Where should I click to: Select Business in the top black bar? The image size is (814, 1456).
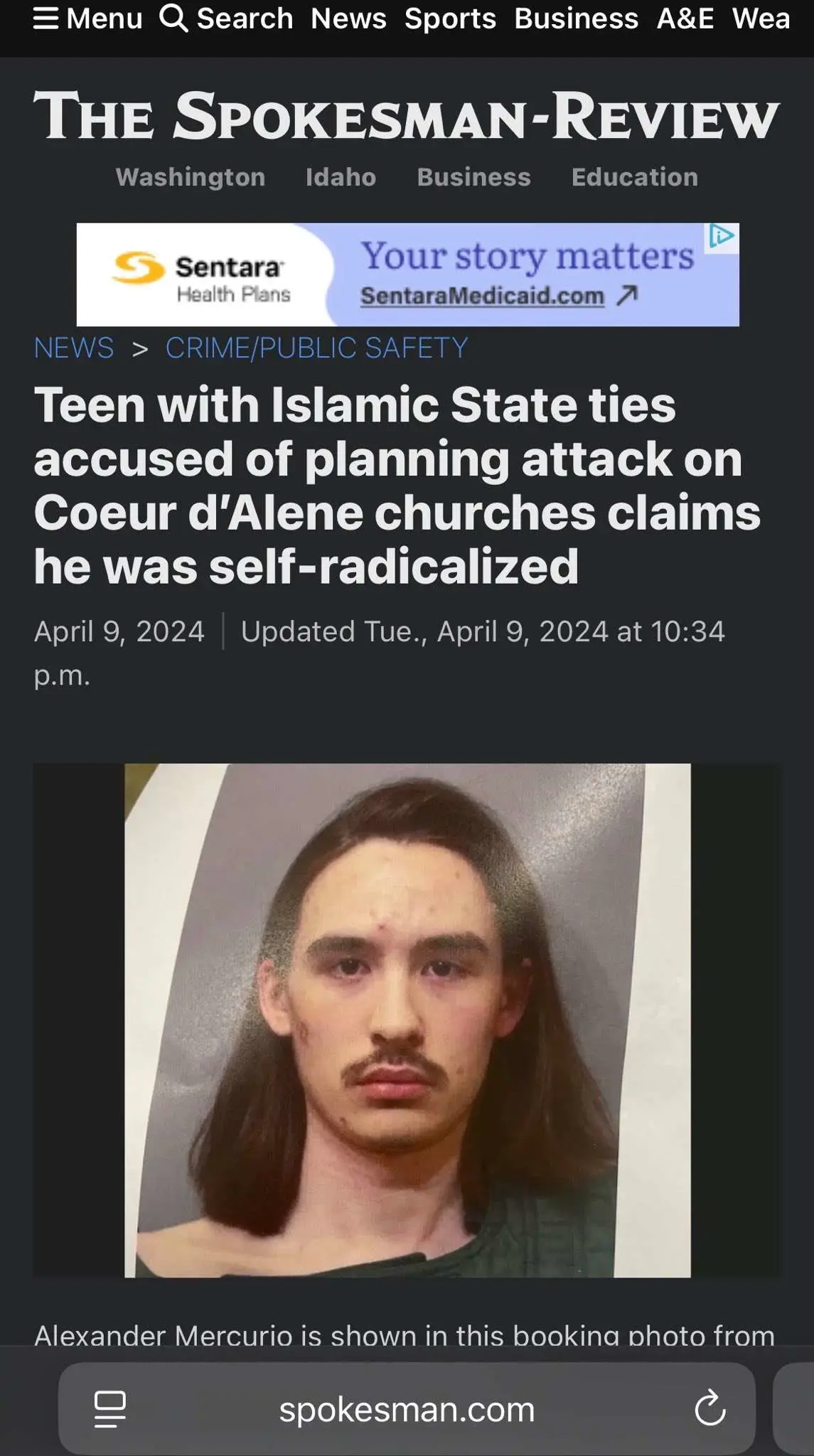click(x=576, y=18)
